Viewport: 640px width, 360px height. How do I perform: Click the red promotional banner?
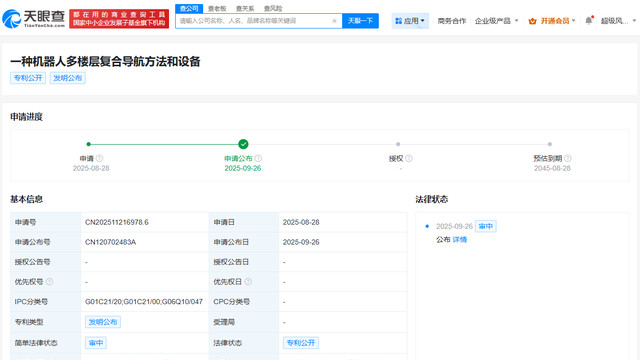[x=119, y=19]
